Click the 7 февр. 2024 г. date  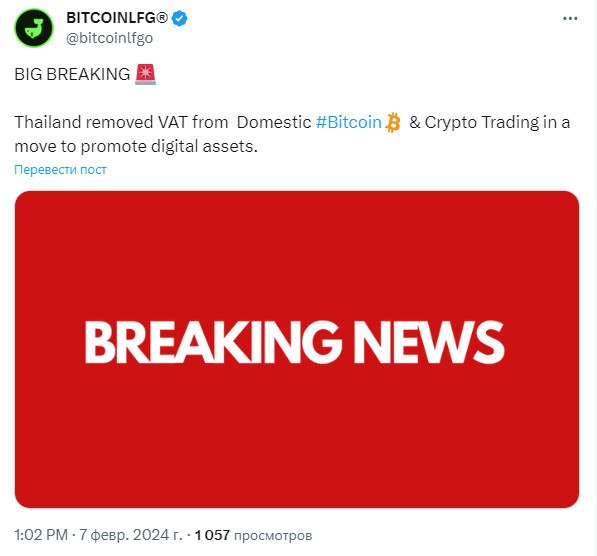131,535
